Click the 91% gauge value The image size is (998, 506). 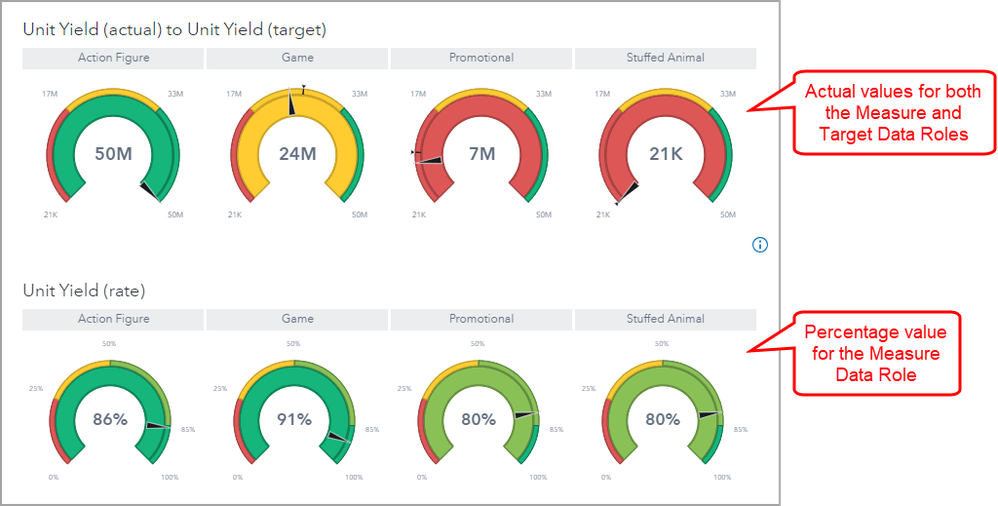click(x=294, y=419)
